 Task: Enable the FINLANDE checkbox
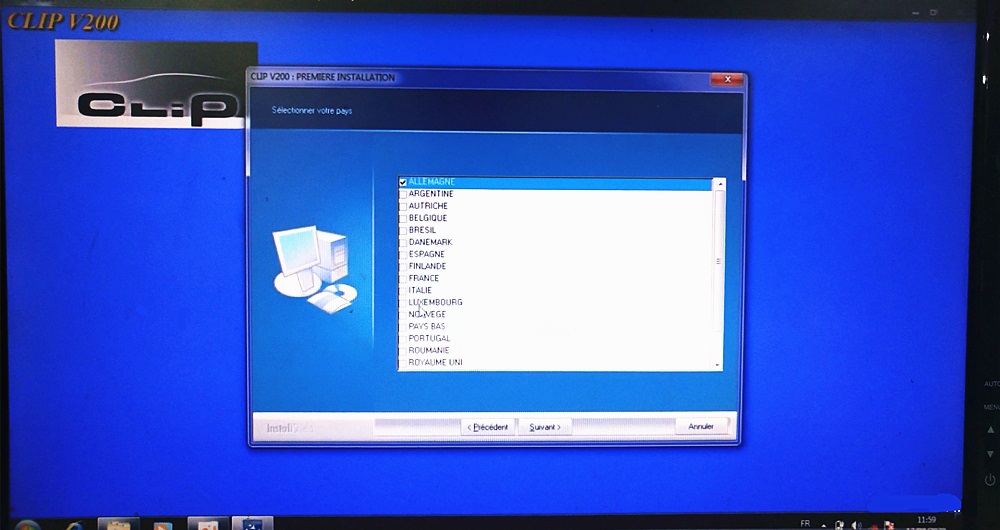coord(403,267)
